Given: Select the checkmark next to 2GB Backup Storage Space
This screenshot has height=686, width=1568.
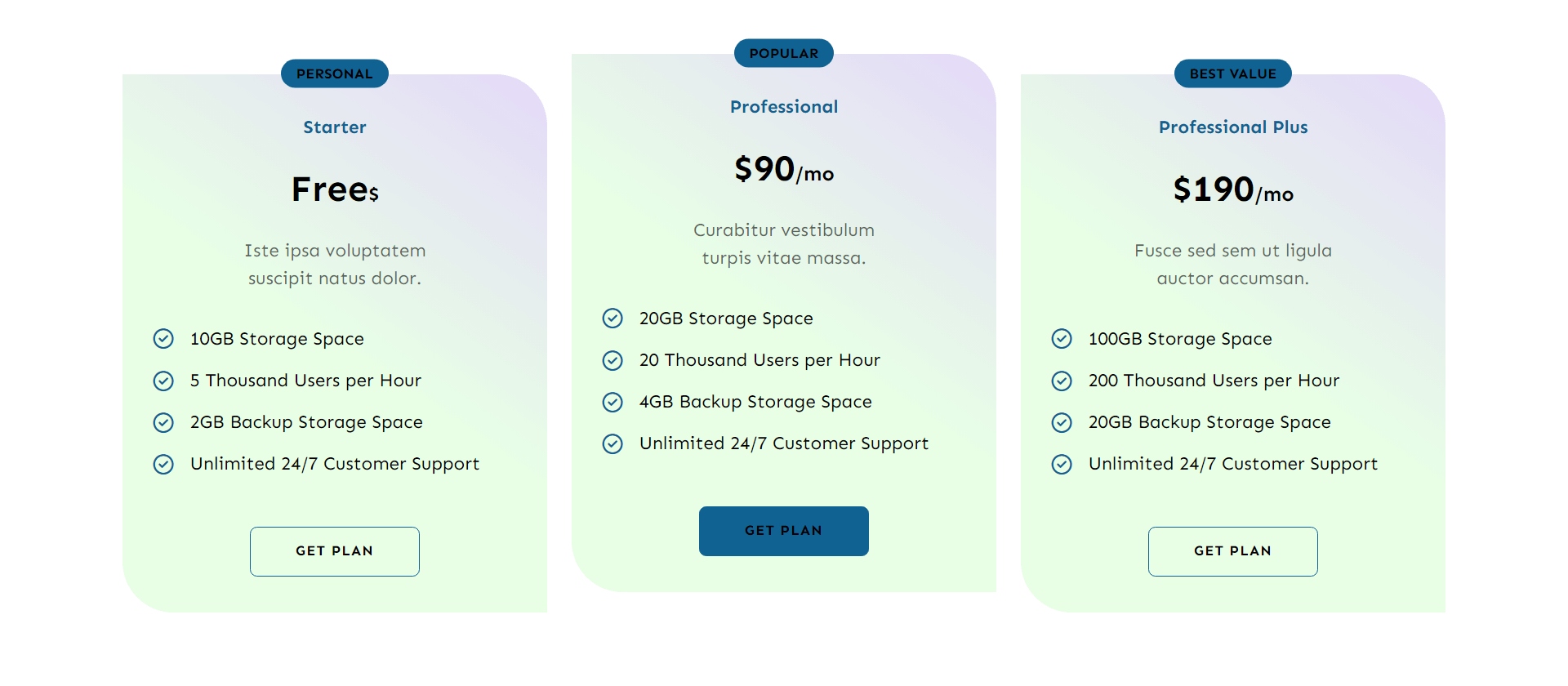Looking at the screenshot, I should (x=163, y=422).
